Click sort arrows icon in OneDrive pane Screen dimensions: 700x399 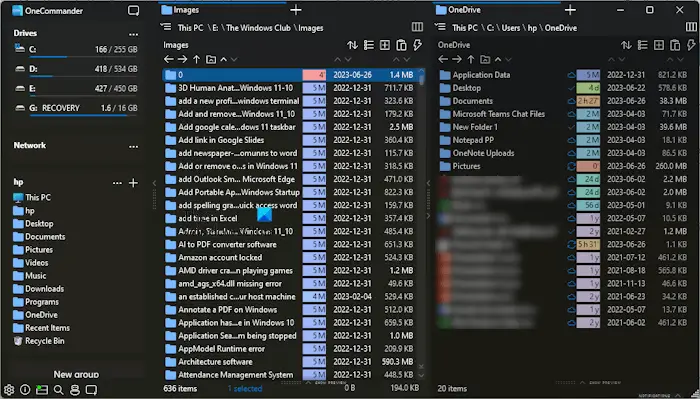pos(626,45)
